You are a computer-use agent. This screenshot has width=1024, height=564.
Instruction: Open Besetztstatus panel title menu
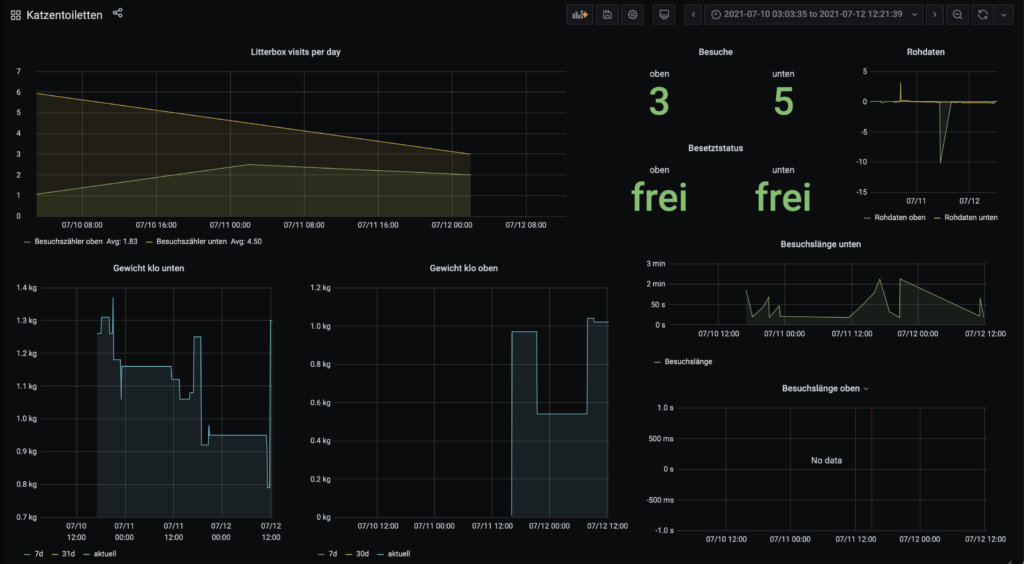coord(715,148)
